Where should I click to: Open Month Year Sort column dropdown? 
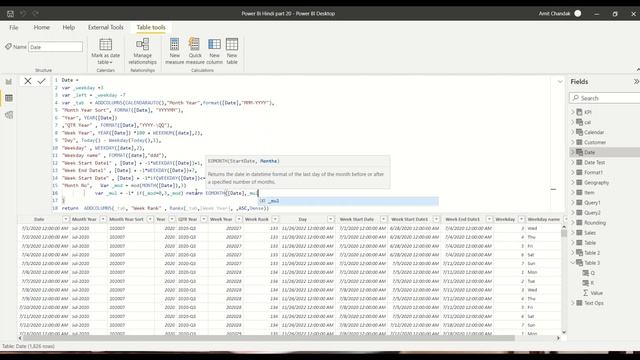coord(150,219)
